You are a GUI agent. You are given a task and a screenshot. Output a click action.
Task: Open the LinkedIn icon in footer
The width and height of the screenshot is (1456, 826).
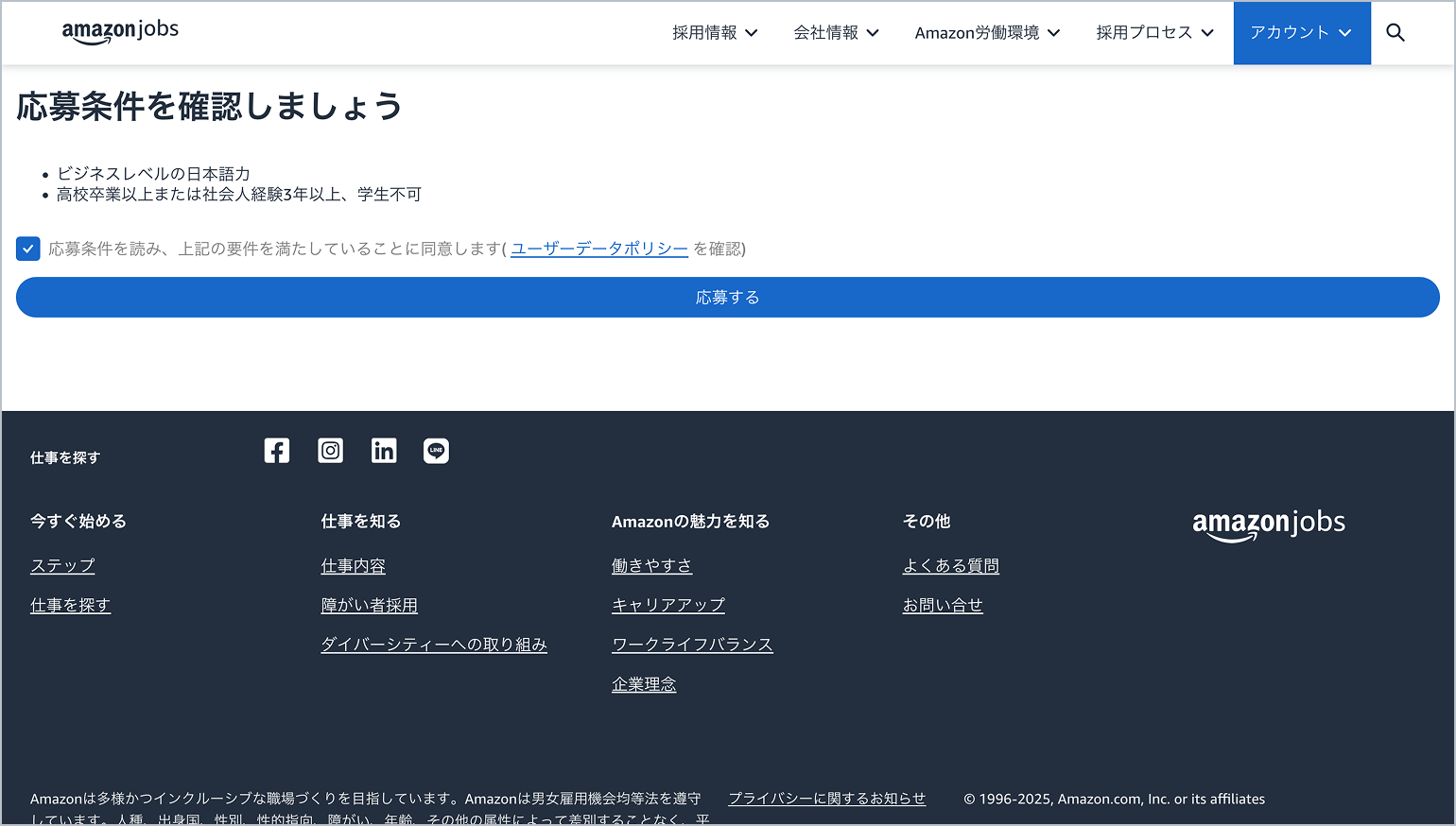tap(384, 451)
